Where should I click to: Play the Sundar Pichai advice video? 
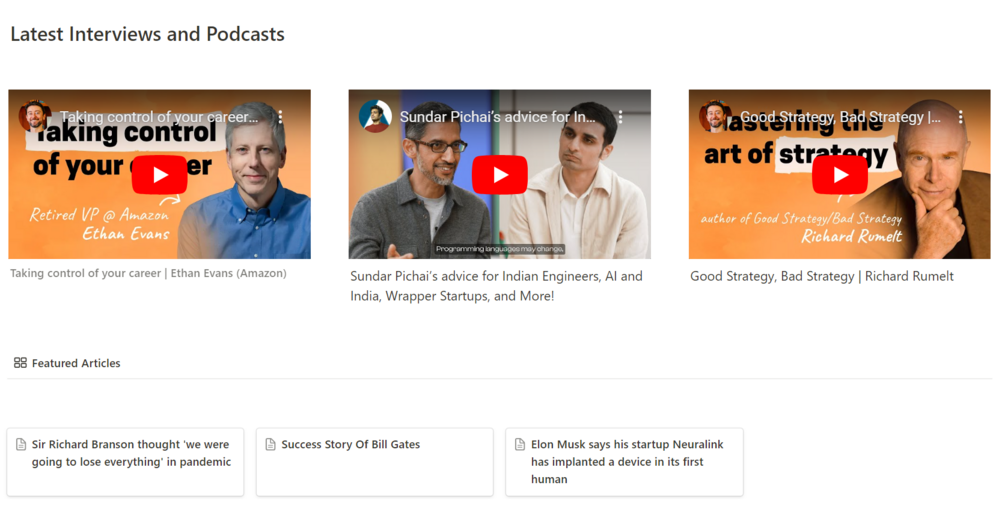click(500, 174)
